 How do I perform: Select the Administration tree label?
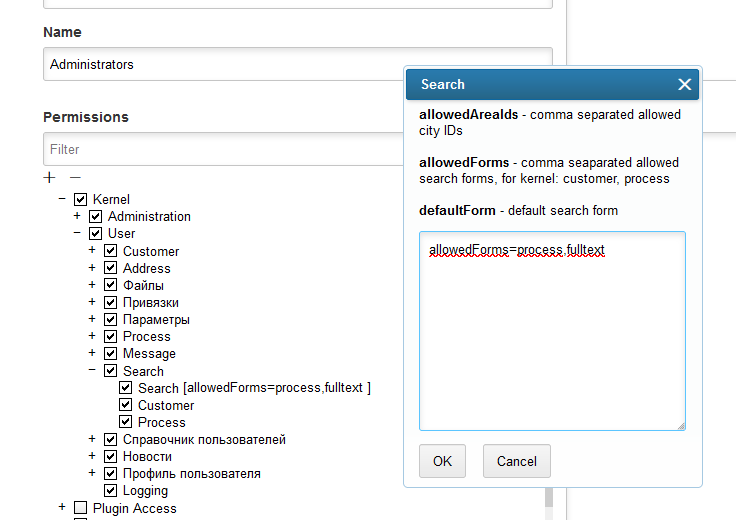[x=149, y=216]
